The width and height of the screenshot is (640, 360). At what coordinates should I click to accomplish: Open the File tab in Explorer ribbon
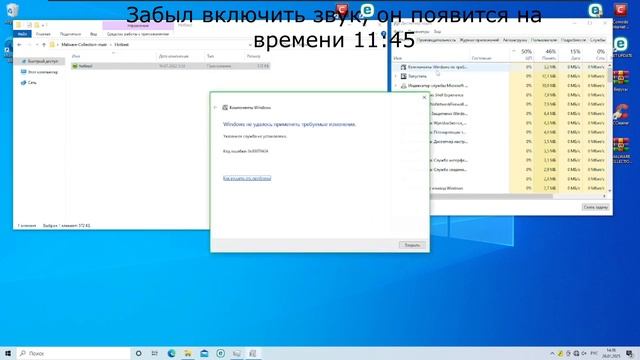22,34
